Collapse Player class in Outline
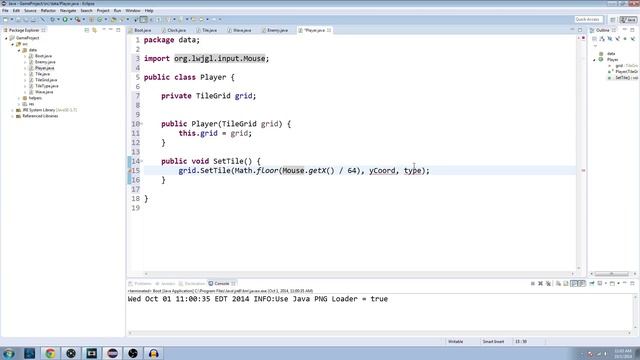 coord(595,60)
